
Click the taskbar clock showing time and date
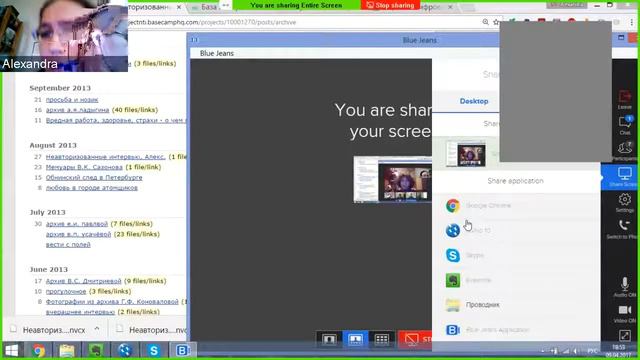click(x=619, y=351)
